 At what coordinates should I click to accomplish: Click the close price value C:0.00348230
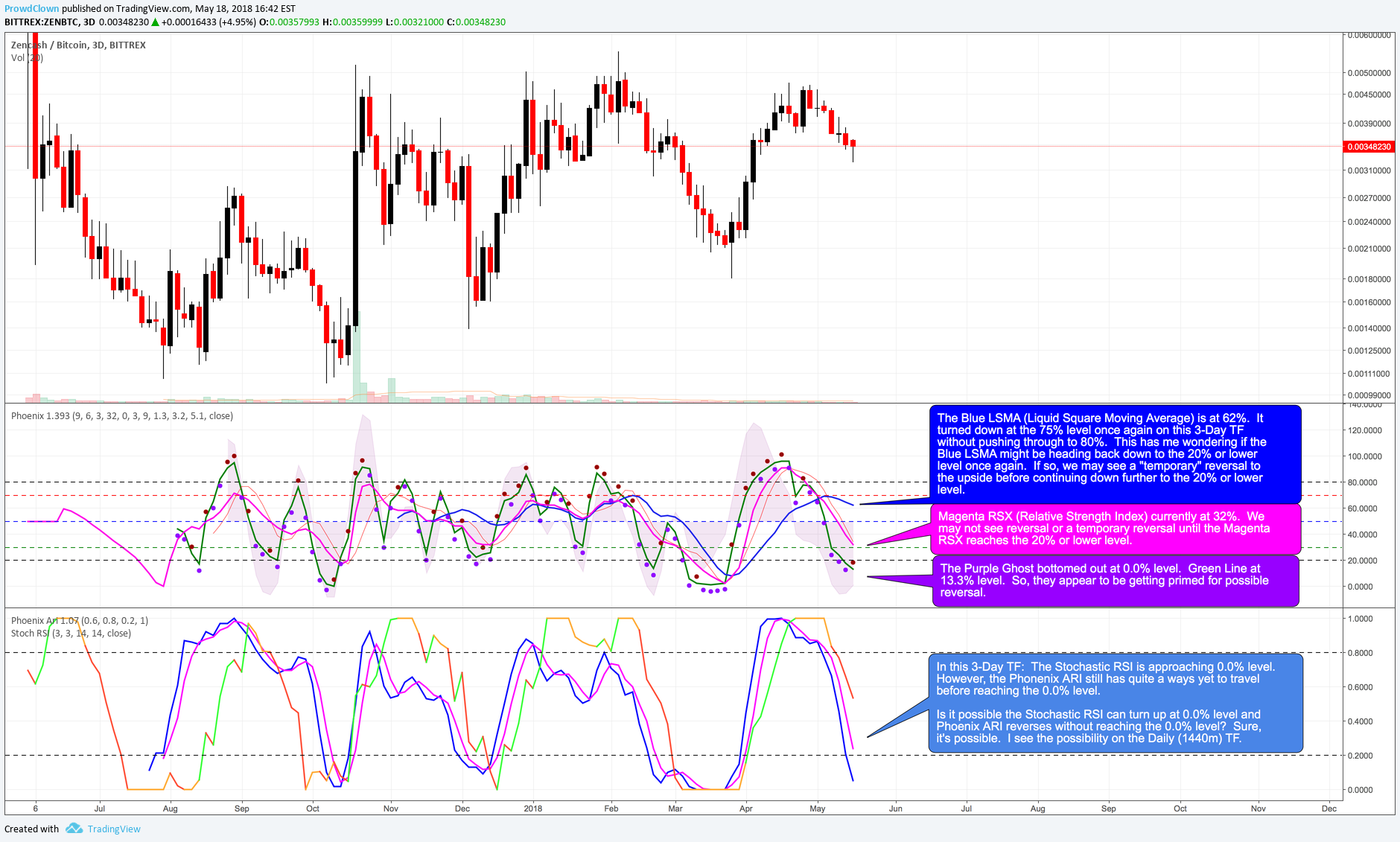[476, 22]
